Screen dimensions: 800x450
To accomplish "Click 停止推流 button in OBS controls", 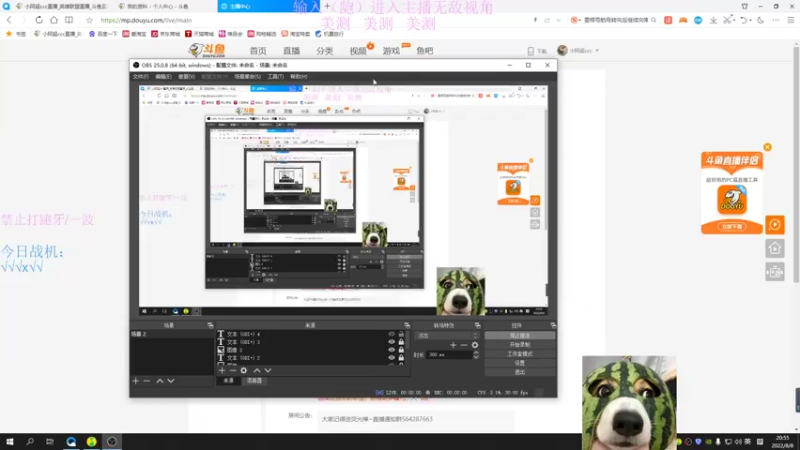I will pyautogui.click(x=519, y=336).
